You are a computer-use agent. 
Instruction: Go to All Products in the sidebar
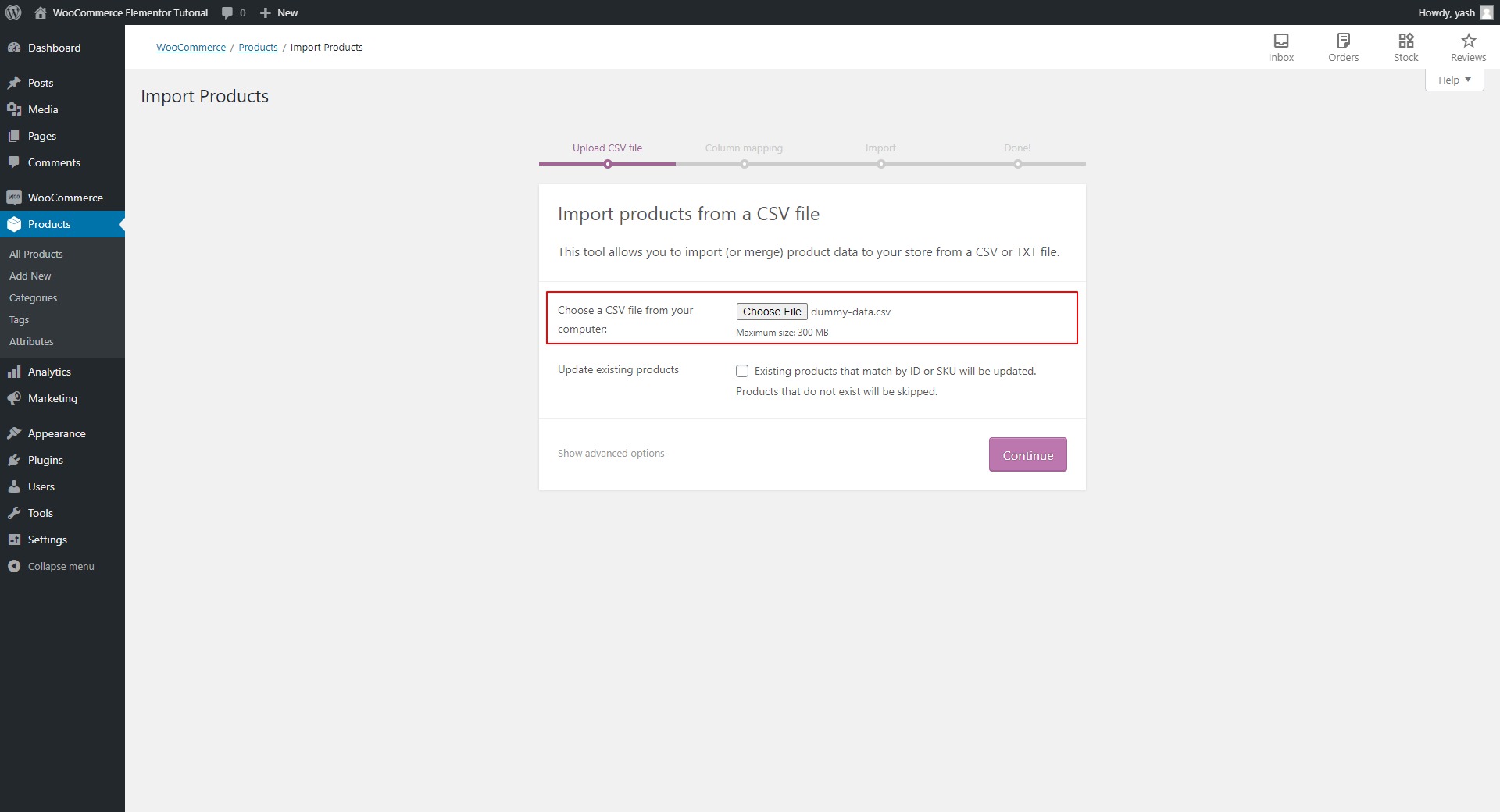pyautogui.click(x=36, y=254)
